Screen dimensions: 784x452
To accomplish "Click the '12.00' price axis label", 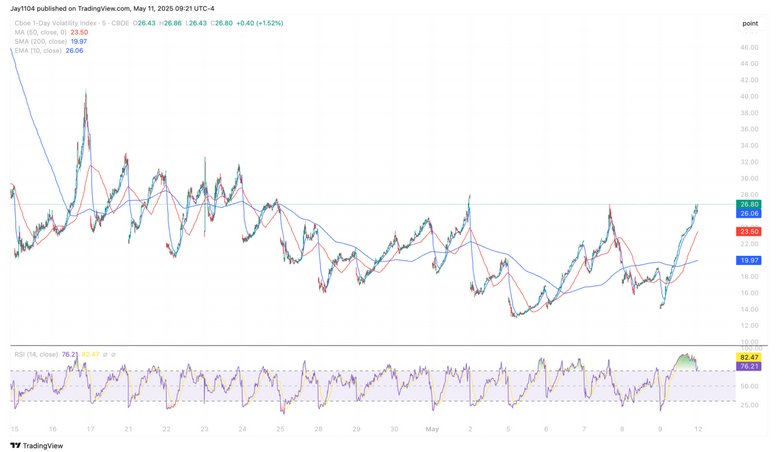I will point(749,326).
